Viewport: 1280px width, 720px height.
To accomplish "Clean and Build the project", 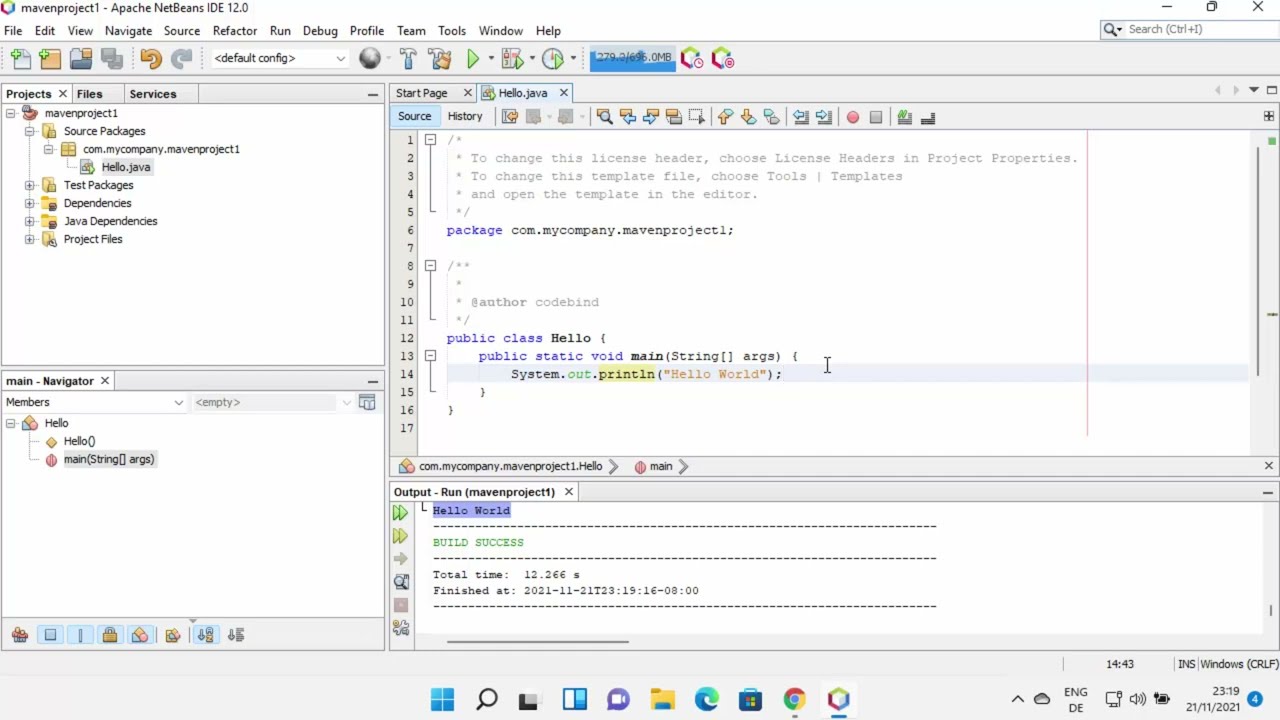I will [439, 59].
